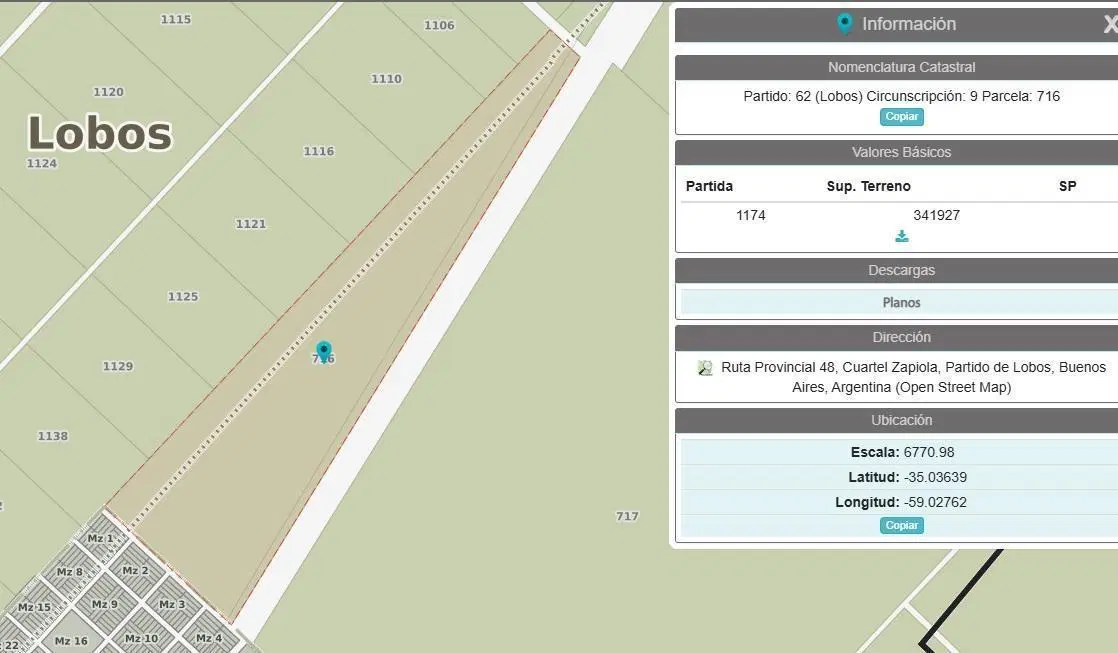Copy the Ubicación coordinates
The image size is (1118, 653).
coord(902,525)
